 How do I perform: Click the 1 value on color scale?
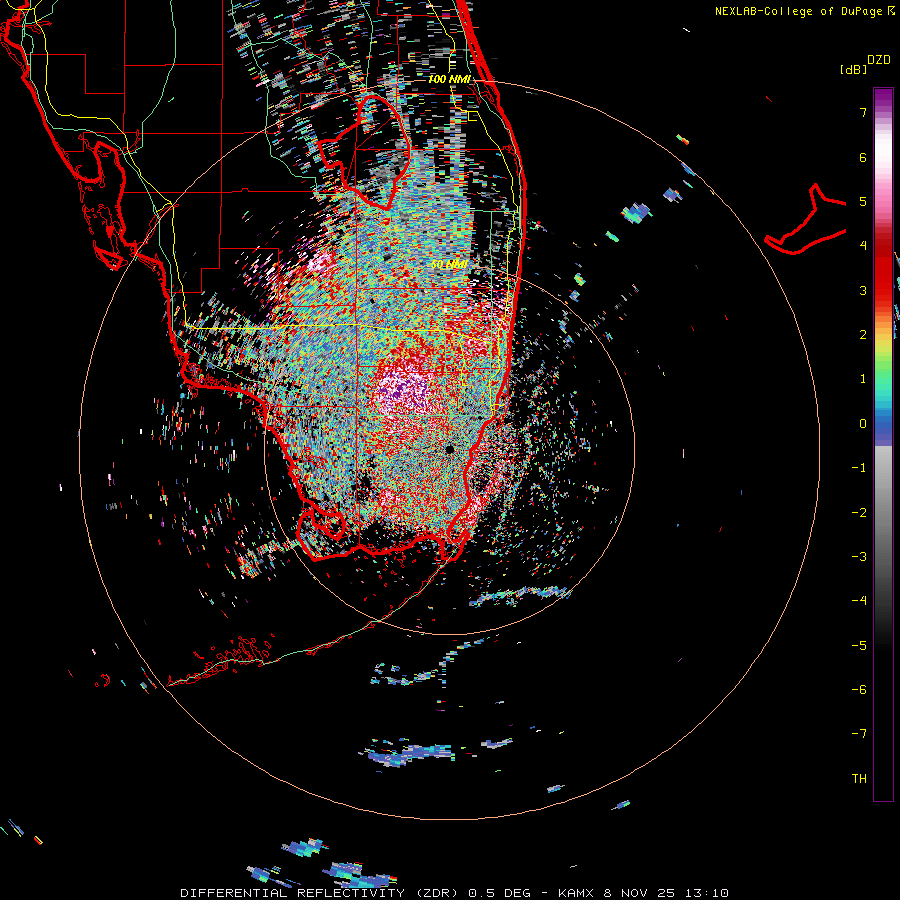862,379
